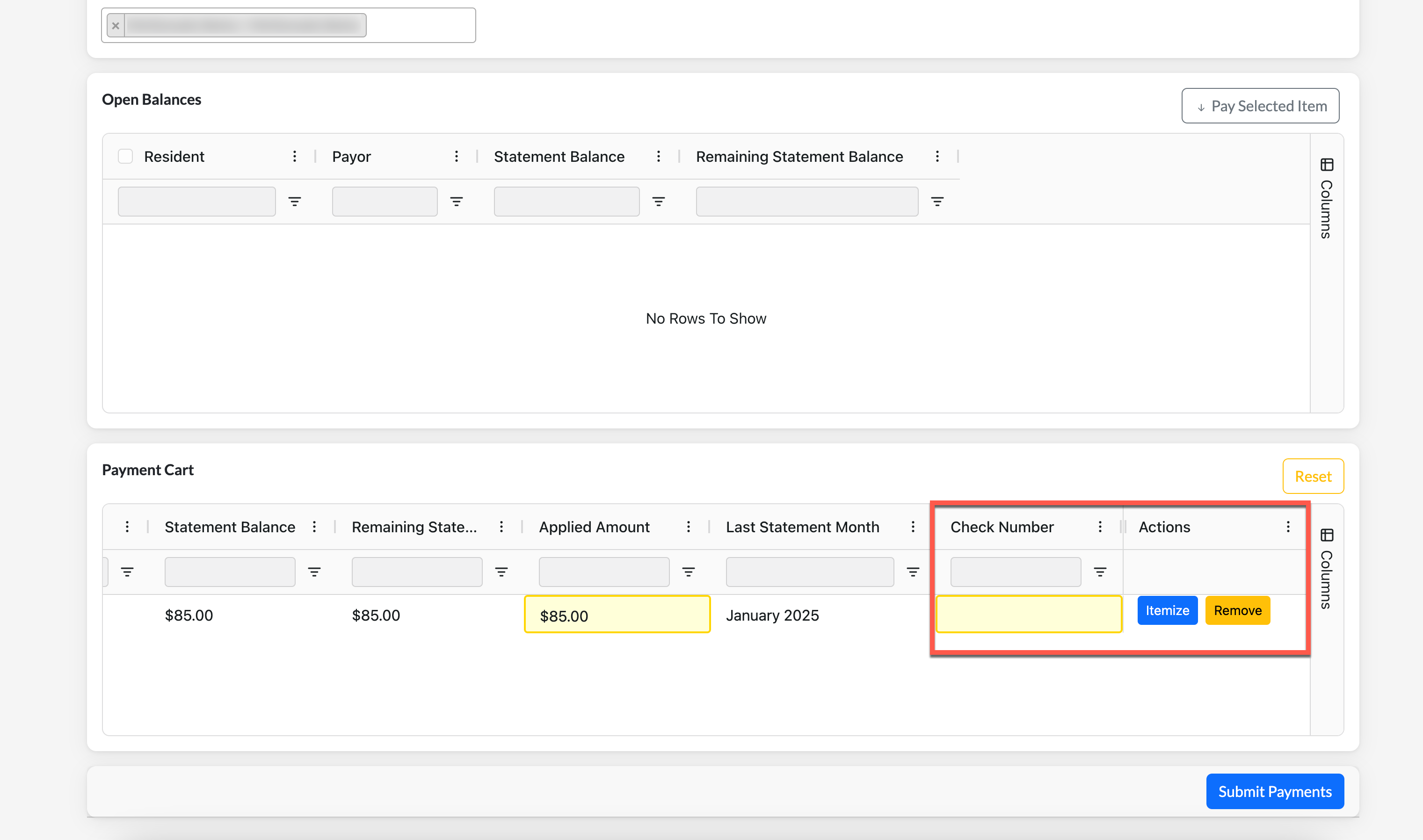Open the Check Number column options menu
Screen dimensions: 1423x840
(1100, 527)
